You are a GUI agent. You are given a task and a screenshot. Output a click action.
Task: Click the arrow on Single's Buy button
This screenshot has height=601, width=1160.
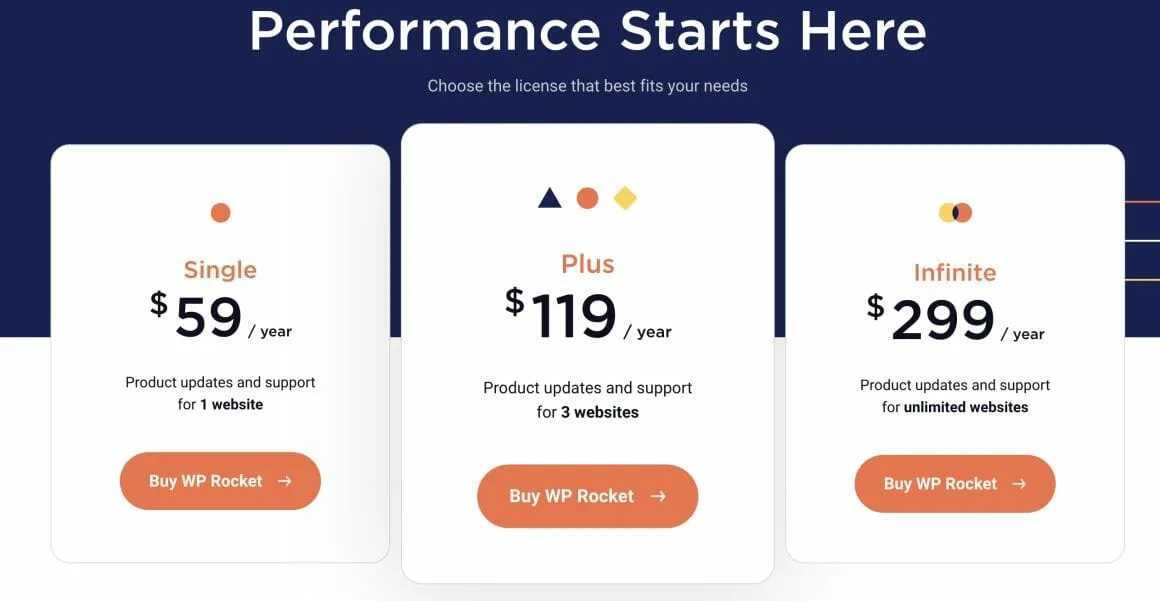(x=285, y=481)
